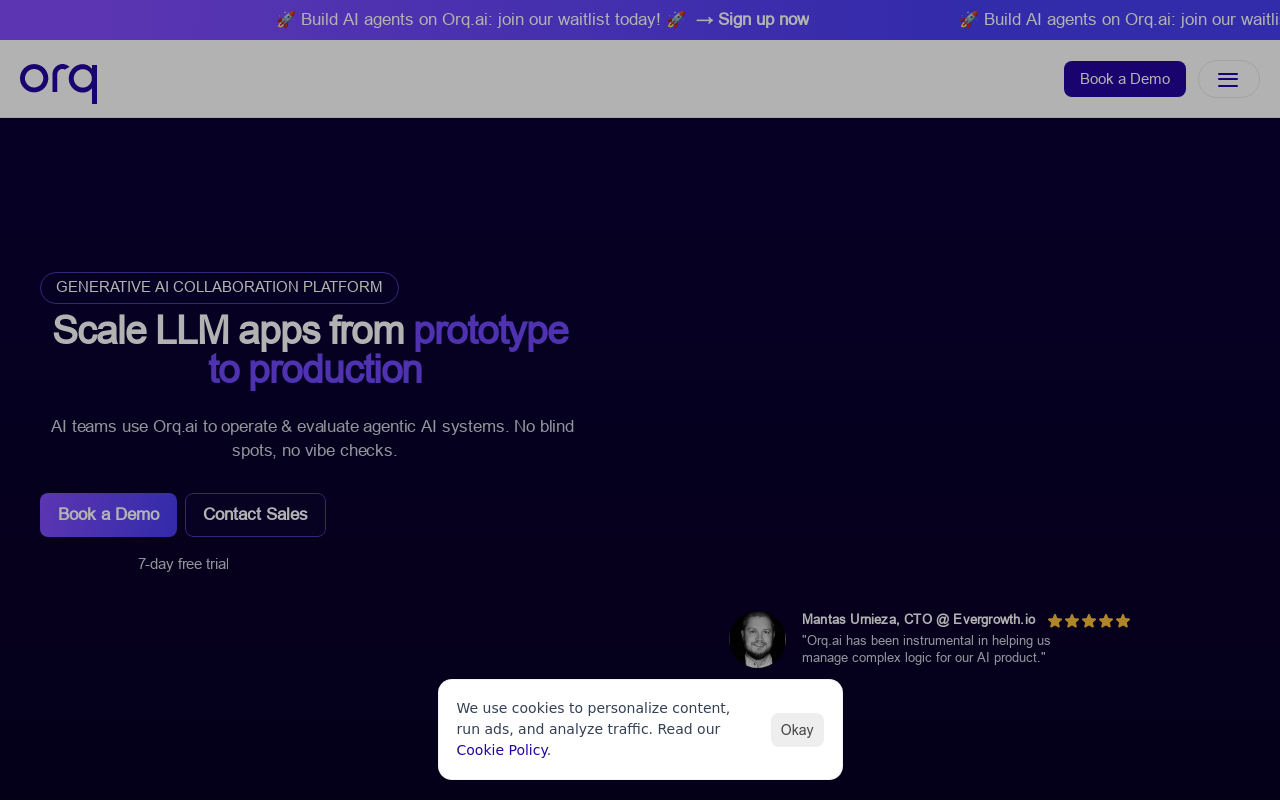Click the 'AI teams use Orq.ai' subheading text
This screenshot has height=800, width=1280.
tap(313, 438)
